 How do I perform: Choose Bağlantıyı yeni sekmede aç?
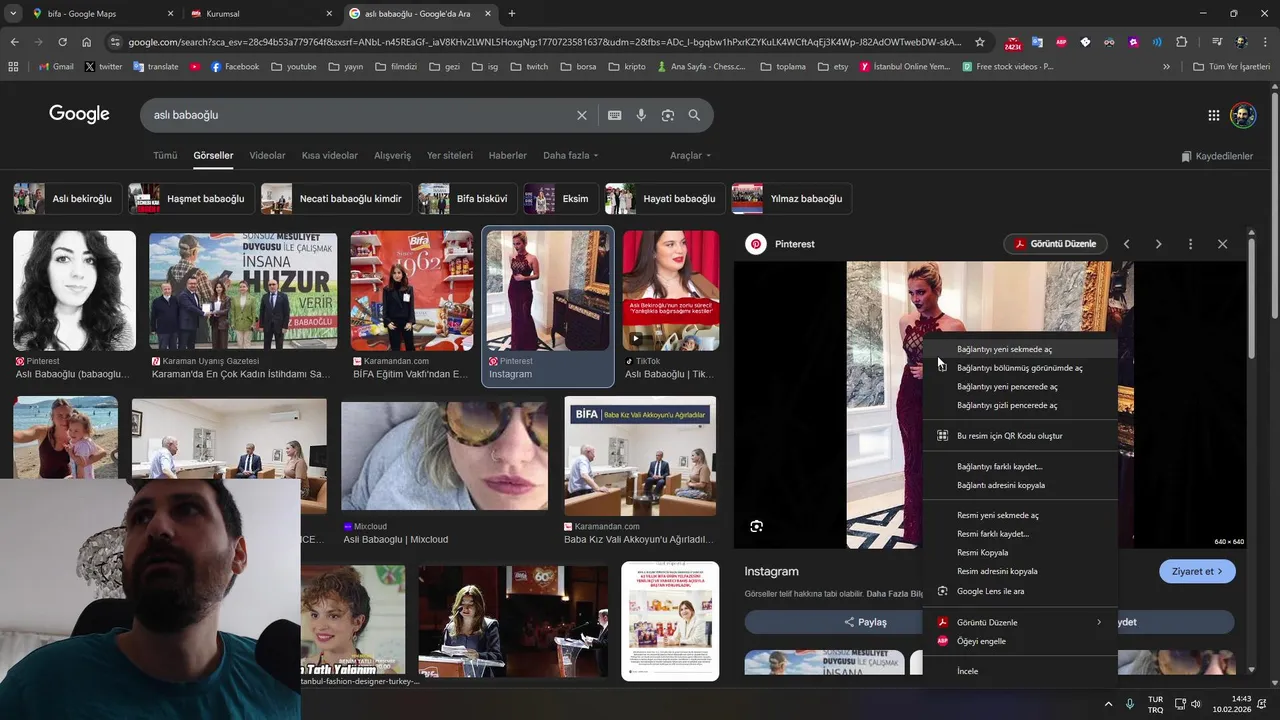[x=1020, y=350]
